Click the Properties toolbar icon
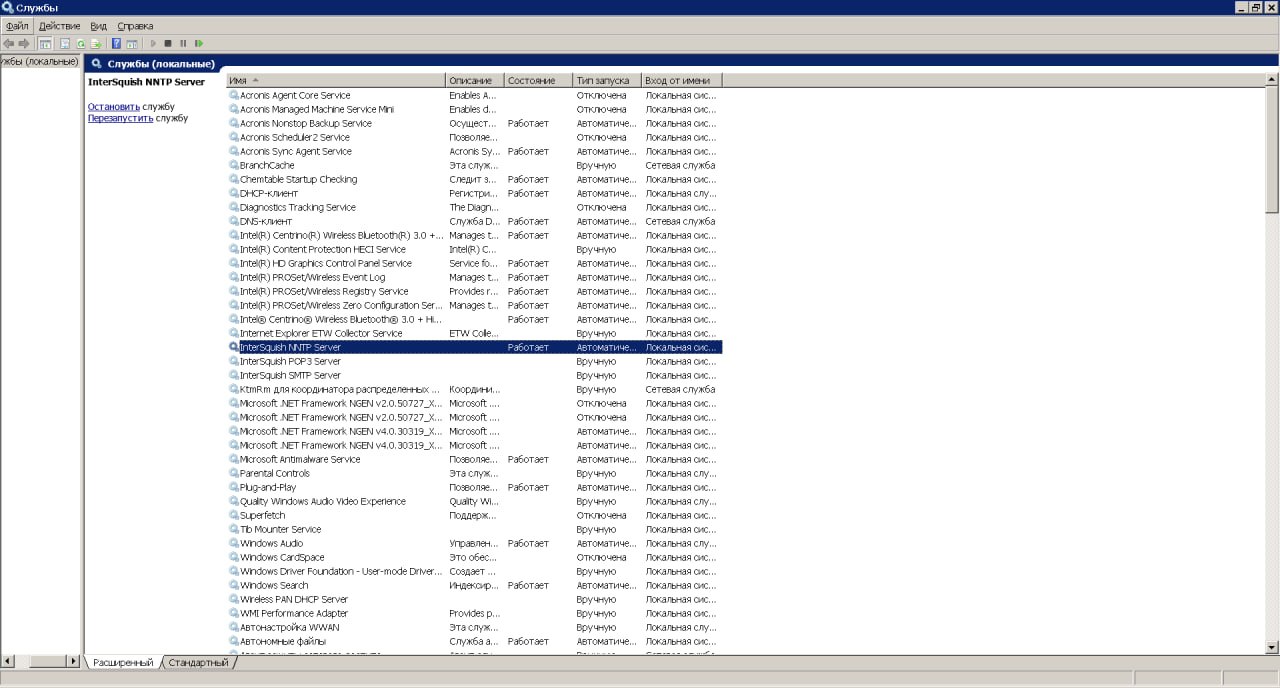The width and height of the screenshot is (1280, 688). coord(64,44)
